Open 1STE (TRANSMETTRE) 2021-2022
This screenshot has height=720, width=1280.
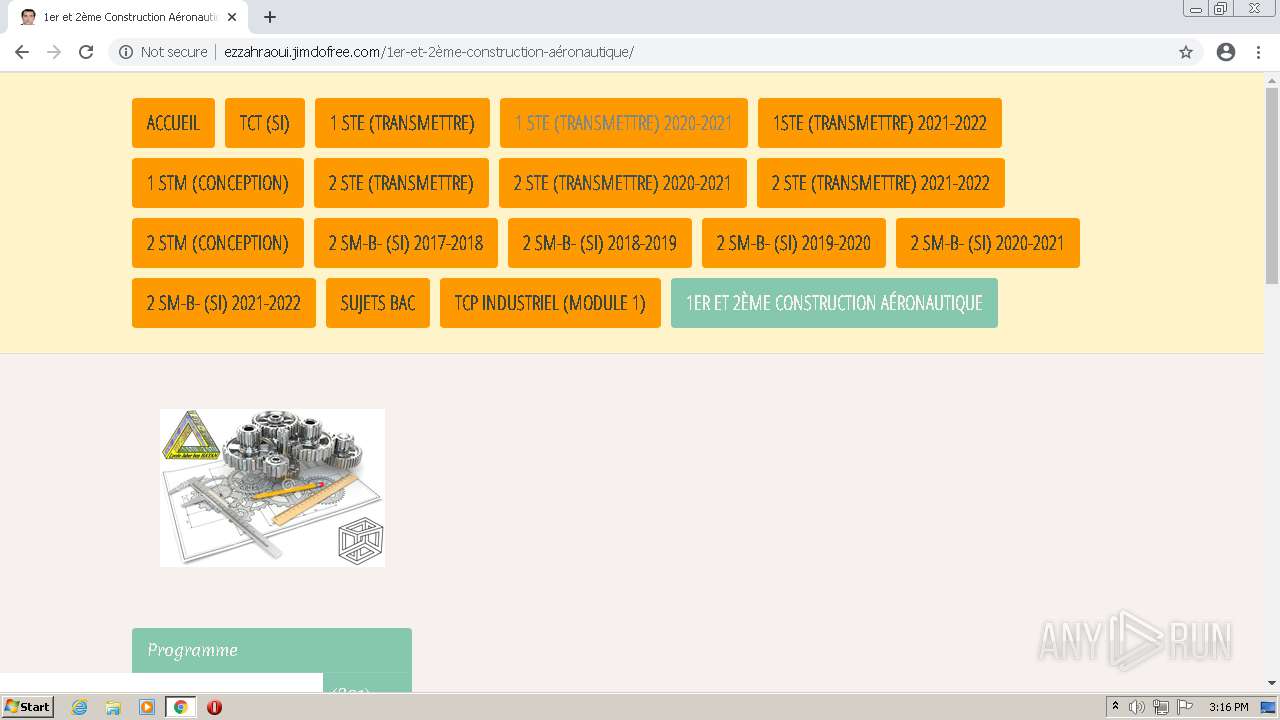click(880, 123)
